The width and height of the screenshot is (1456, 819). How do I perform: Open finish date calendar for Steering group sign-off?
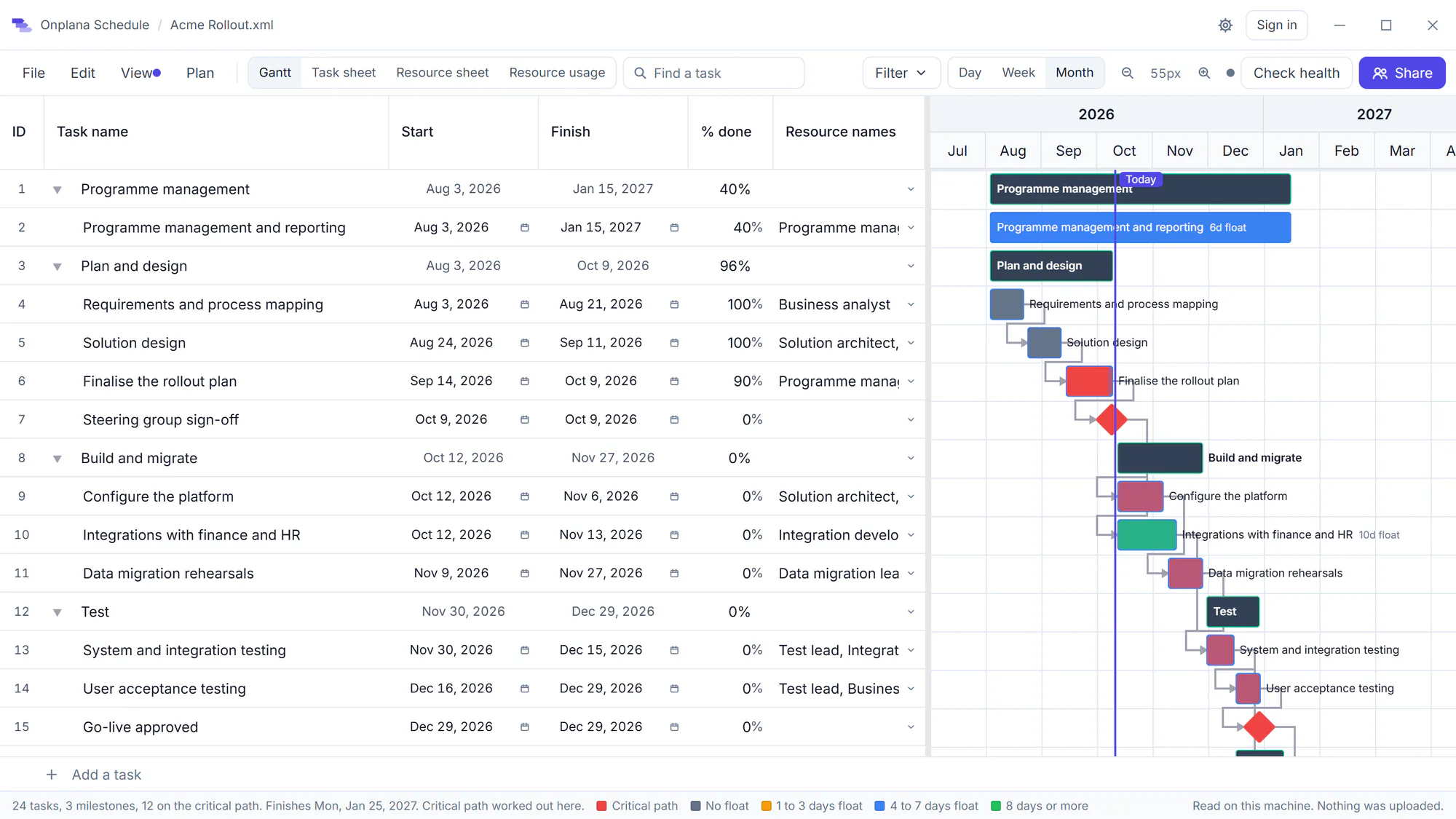tap(674, 420)
